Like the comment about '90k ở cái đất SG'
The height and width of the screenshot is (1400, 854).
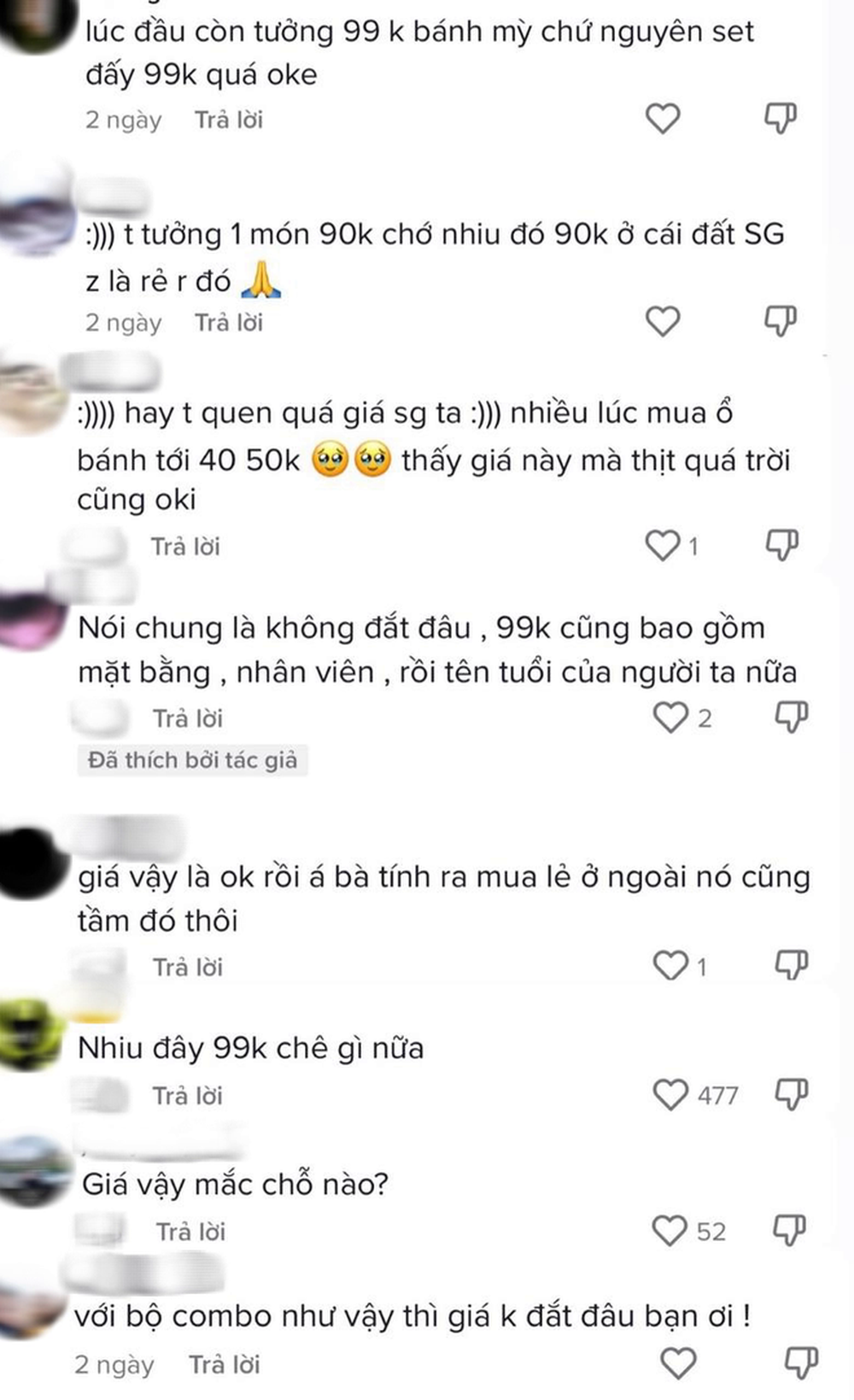(x=663, y=321)
